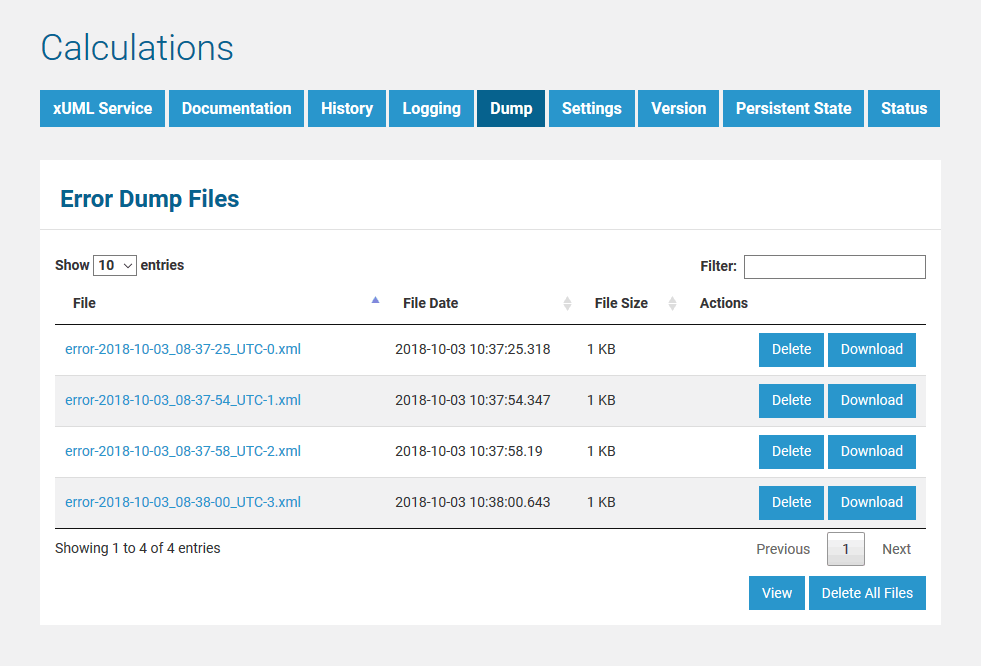Sort table by File column arrow

click(x=375, y=300)
